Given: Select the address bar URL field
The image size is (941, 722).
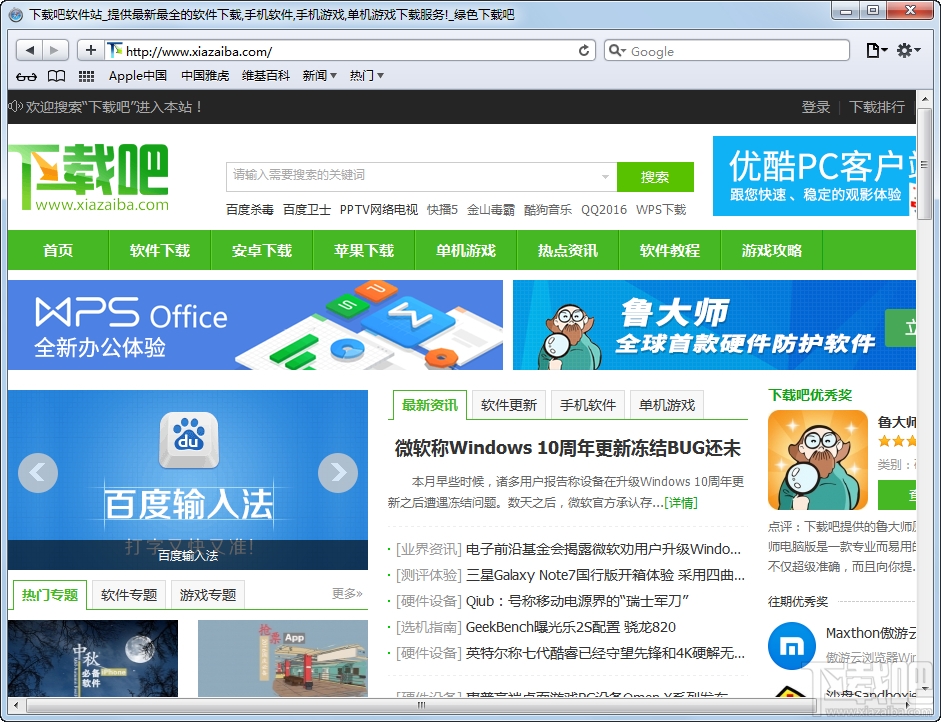Looking at the screenshot, I should click(x=350, y=50).
